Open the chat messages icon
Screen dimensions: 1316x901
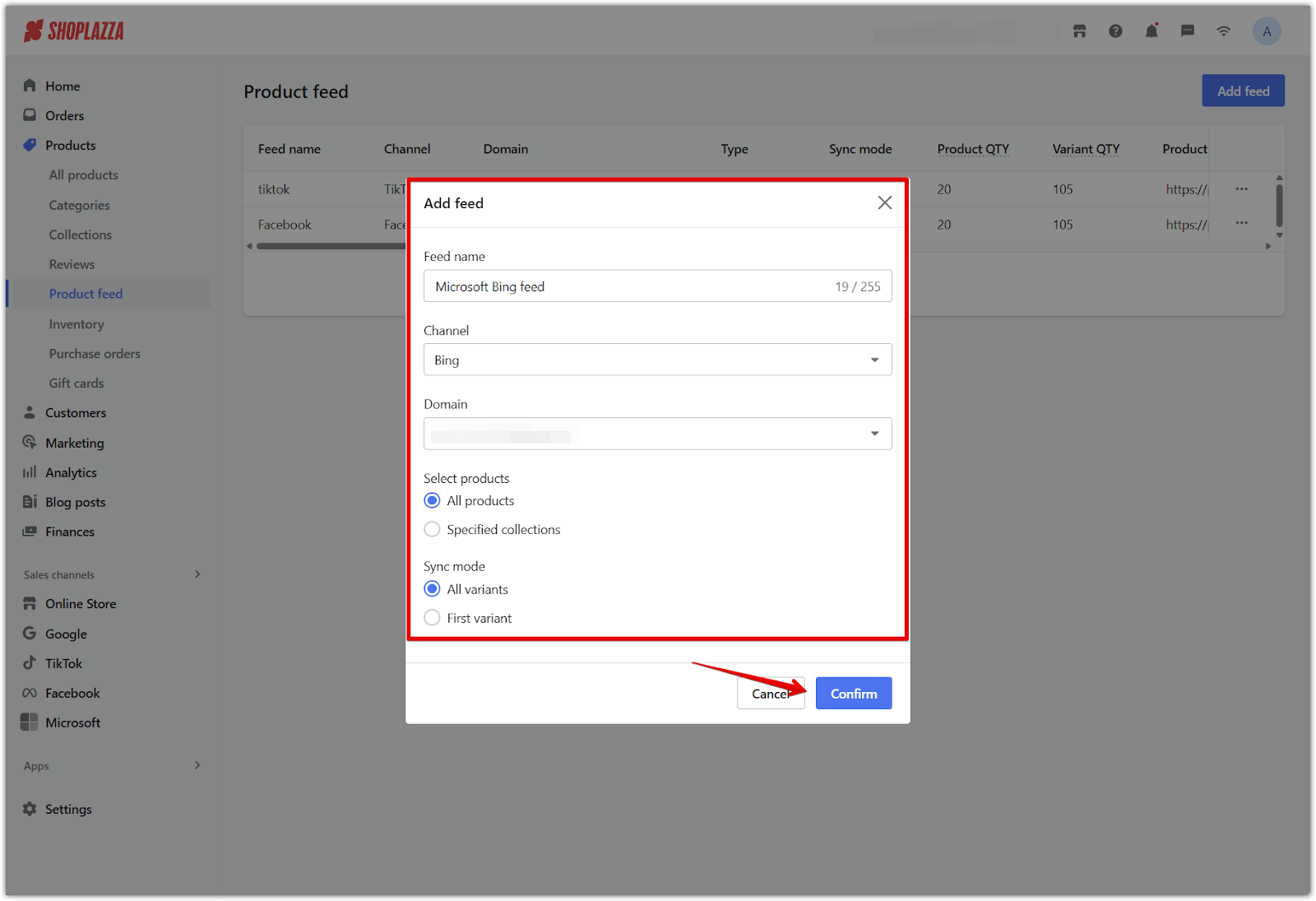coord(1188,31)
